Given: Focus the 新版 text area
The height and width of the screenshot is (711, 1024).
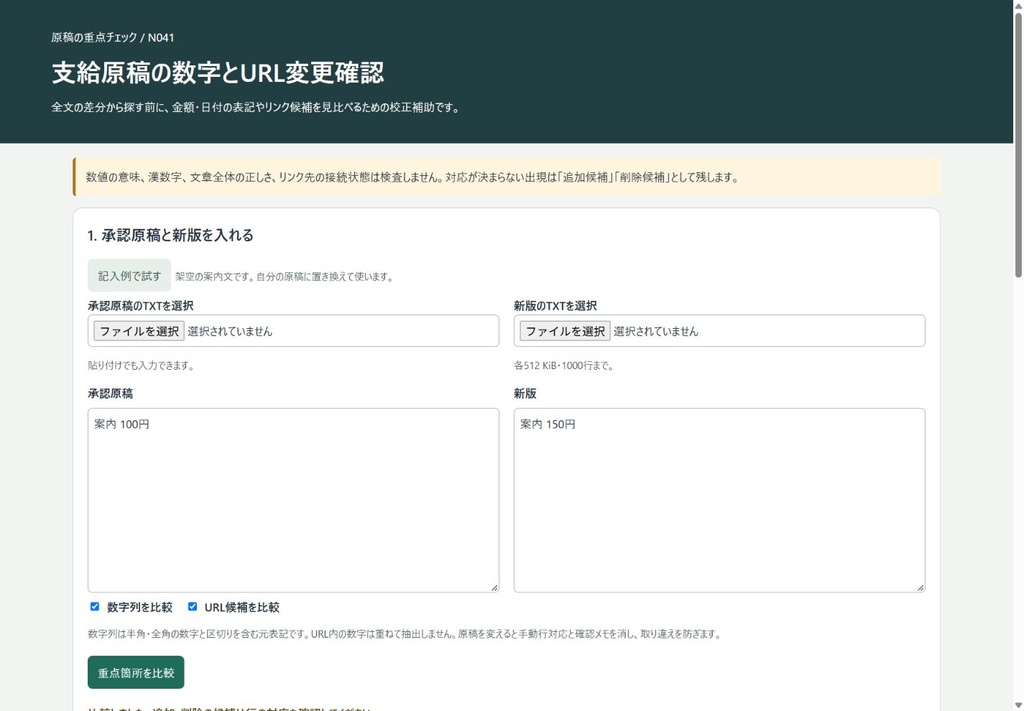Looking at the screenshot, I should click(719, 500).
